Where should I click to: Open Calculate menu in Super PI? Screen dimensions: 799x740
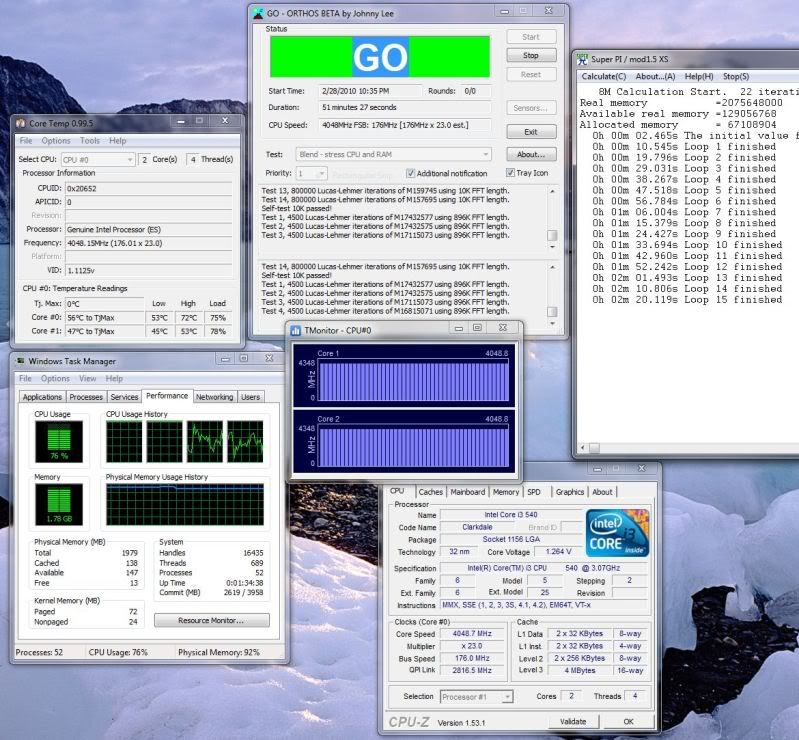tap(604, 76)
